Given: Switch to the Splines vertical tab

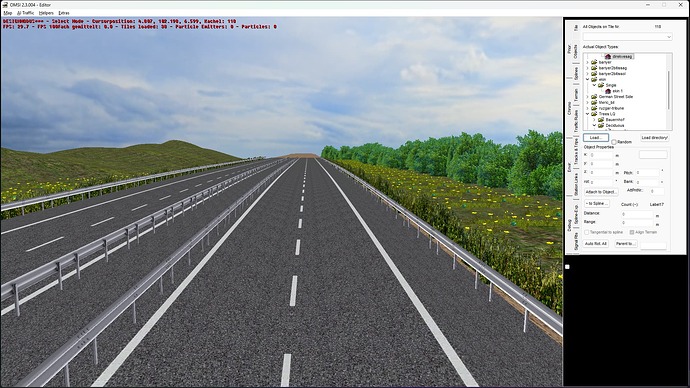Looking at the screenshot, I should [x=576, y=73].
